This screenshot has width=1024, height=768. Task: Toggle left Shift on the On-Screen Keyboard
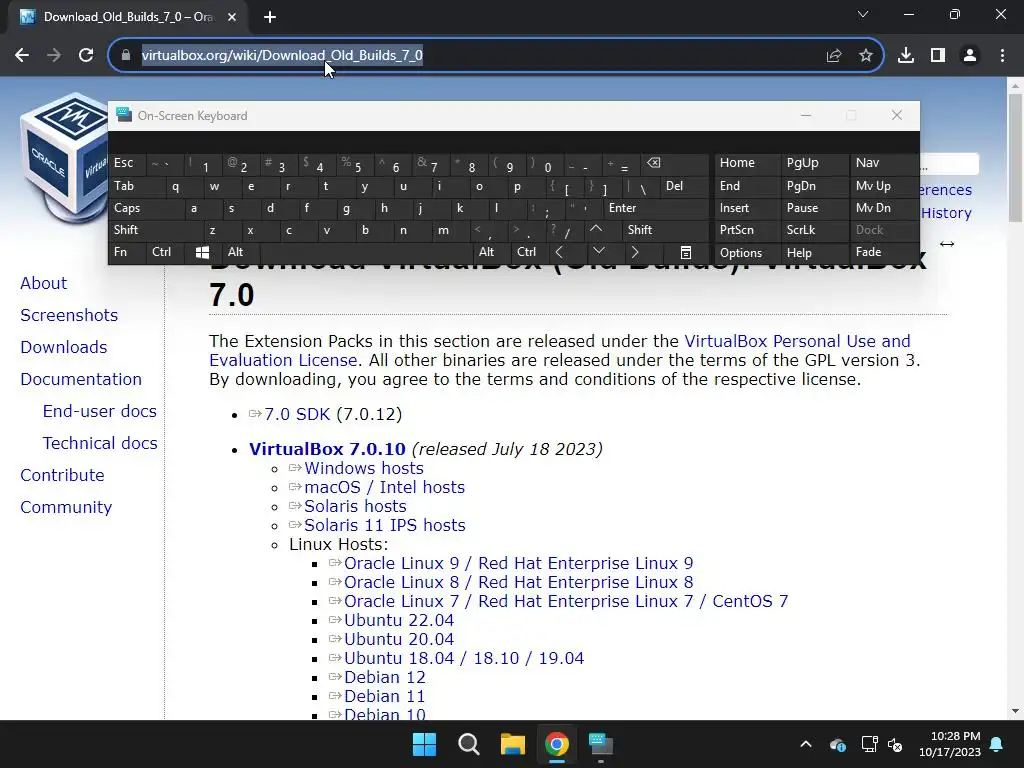coord(155,230)
